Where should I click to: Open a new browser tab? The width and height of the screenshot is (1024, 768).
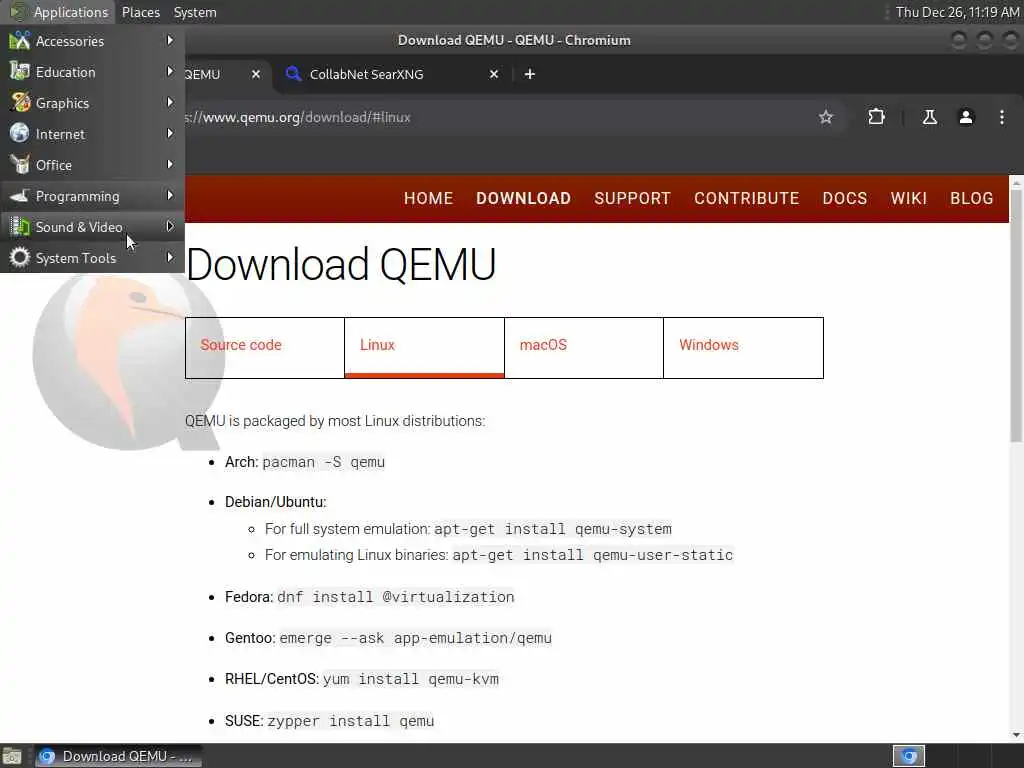[x=530, y=74]
